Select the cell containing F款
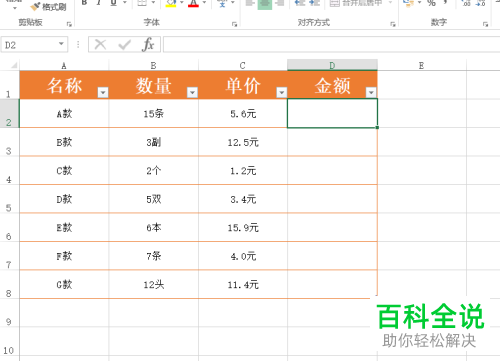 [x=64, y=256]
